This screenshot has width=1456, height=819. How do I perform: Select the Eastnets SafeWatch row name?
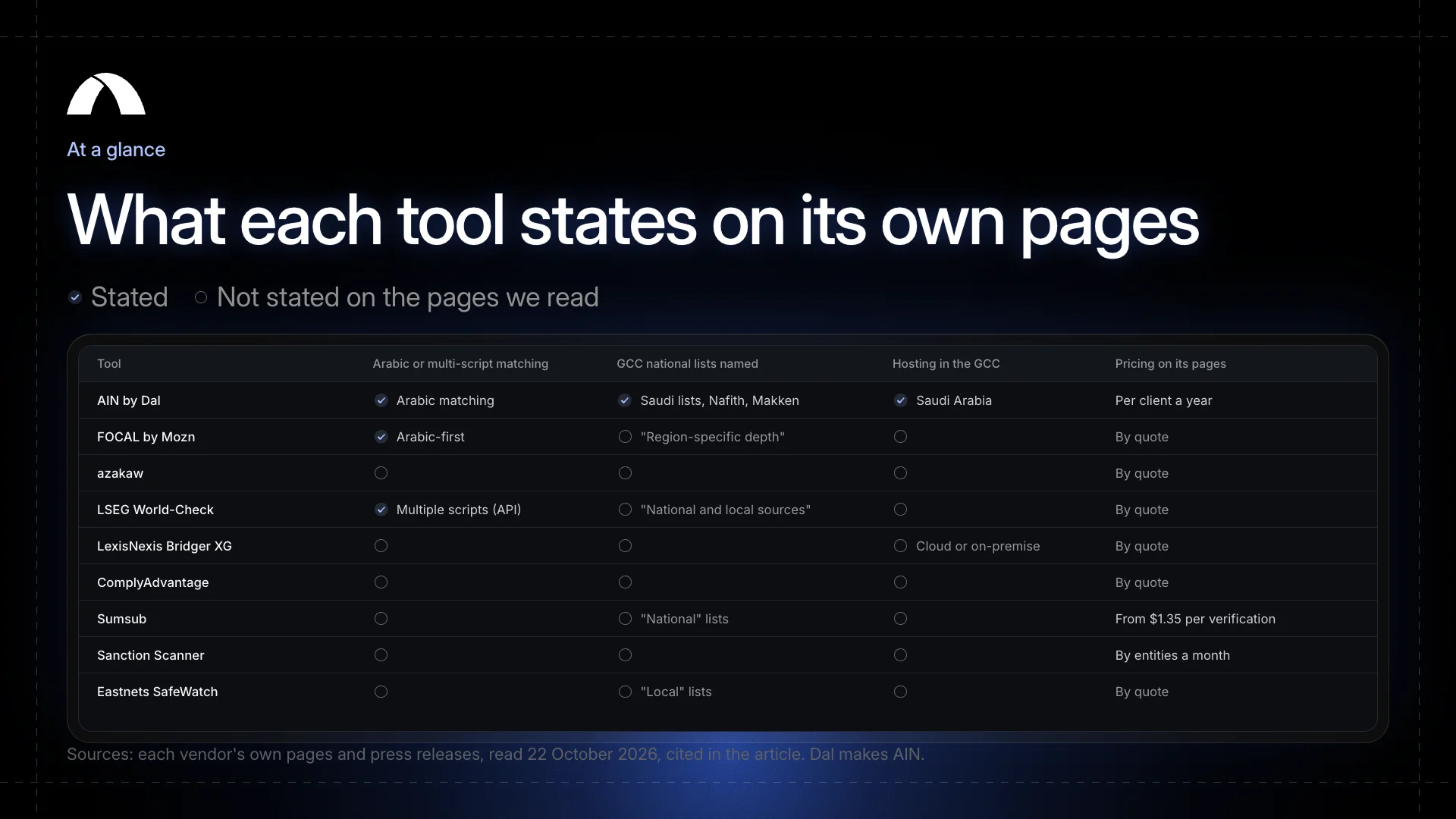(157, 692)
